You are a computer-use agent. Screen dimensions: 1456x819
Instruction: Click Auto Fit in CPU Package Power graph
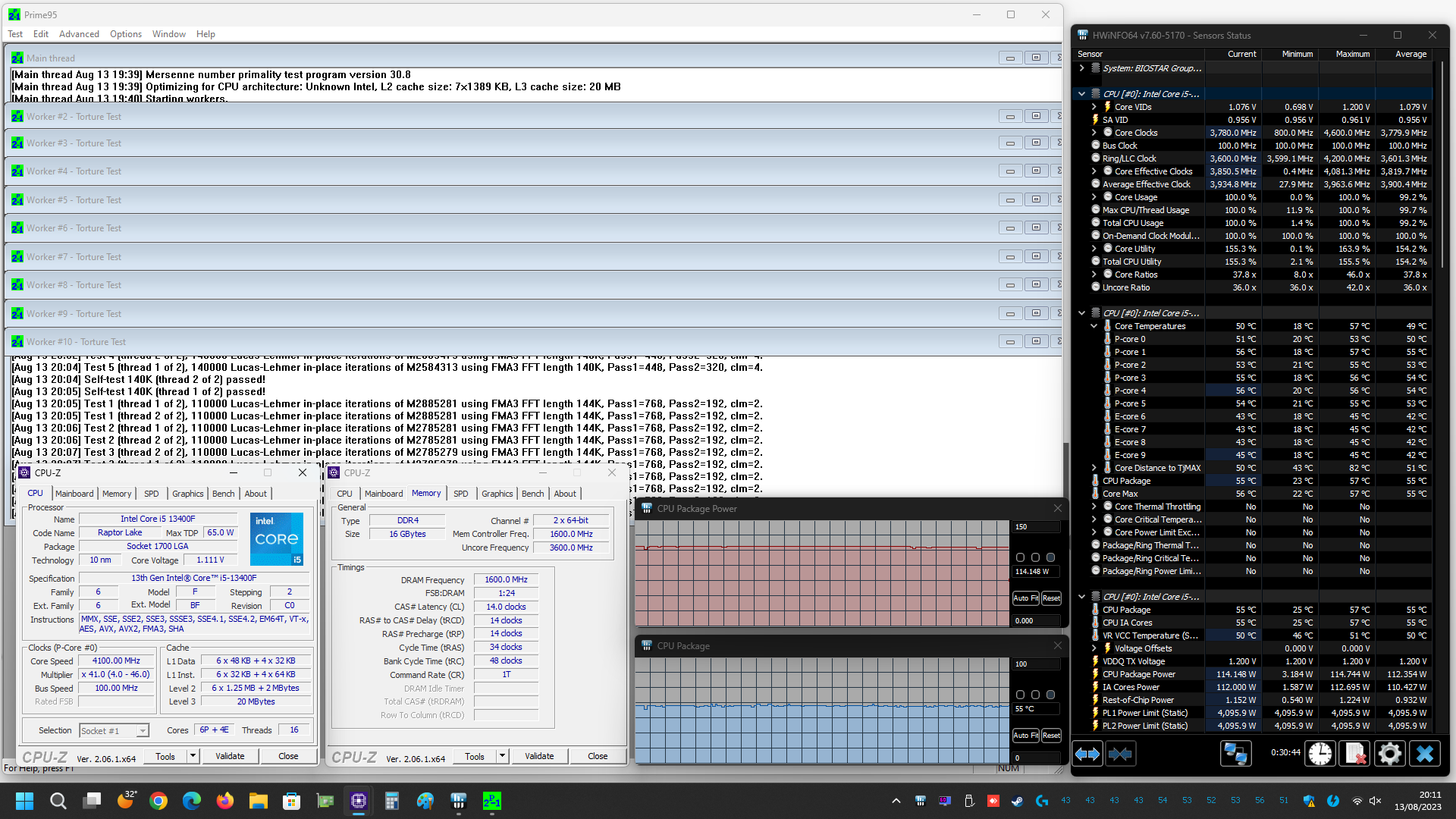click(1026, 598)
